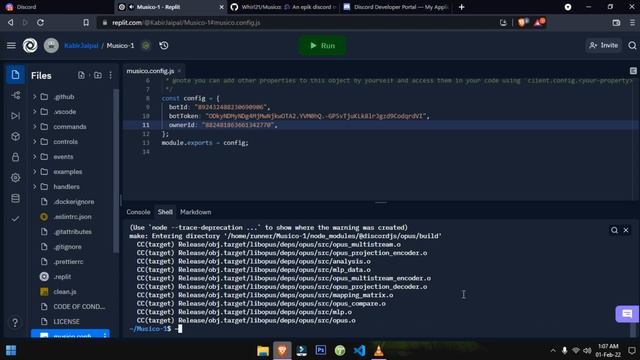Open a new browser tab
Viewport: 640px width, 360px height.
click(461, 7)
